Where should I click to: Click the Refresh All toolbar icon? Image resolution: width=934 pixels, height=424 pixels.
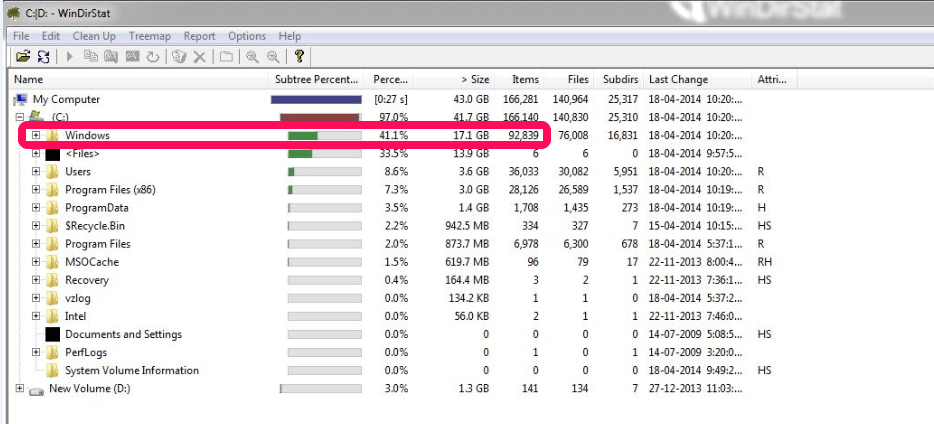43,57
